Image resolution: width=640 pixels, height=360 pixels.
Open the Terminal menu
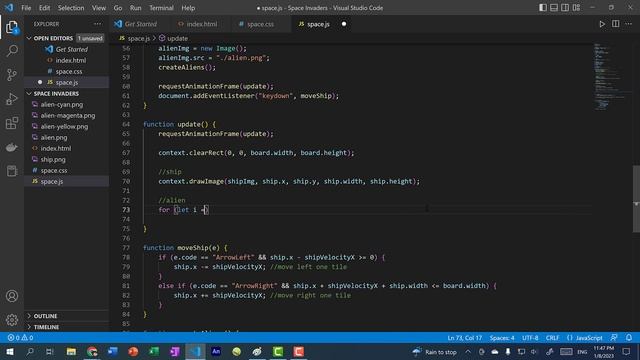coord(161,8)
